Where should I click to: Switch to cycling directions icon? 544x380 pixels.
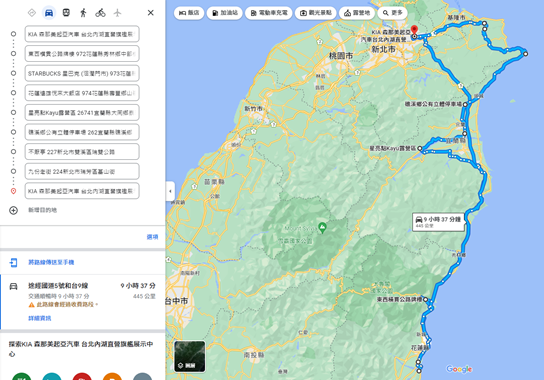click(100, 13)
